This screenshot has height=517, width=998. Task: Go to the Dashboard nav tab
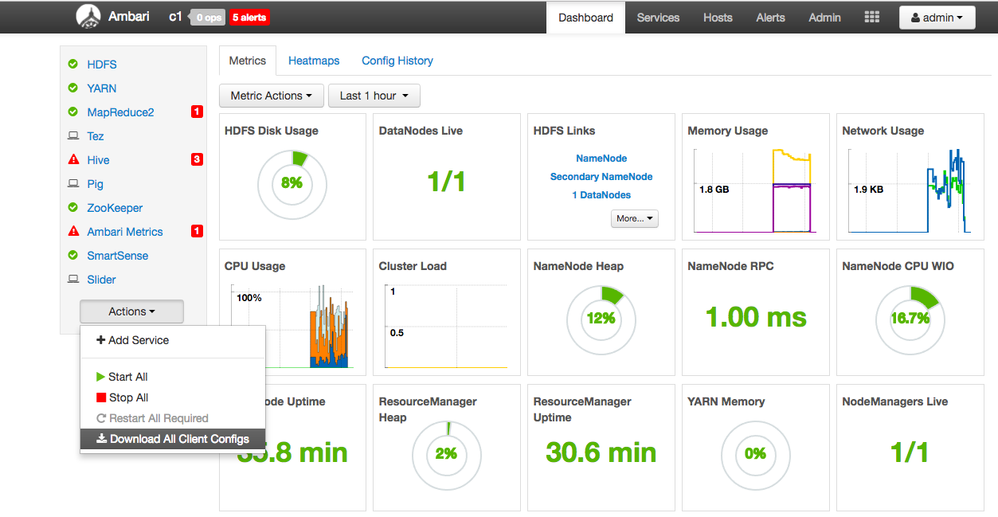[586, 18]
